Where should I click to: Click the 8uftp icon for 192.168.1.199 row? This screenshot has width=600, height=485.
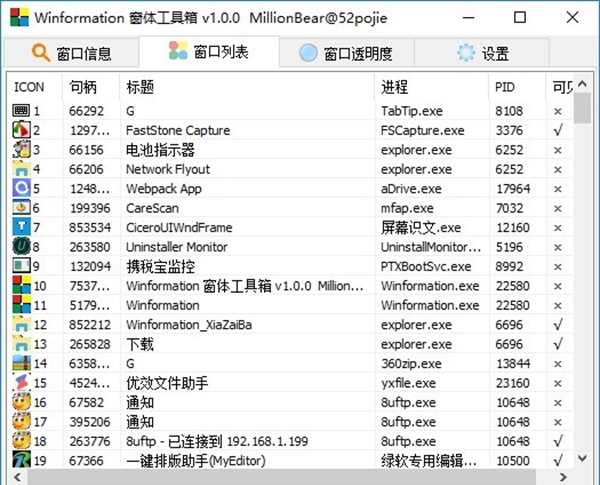pos(21,441)
